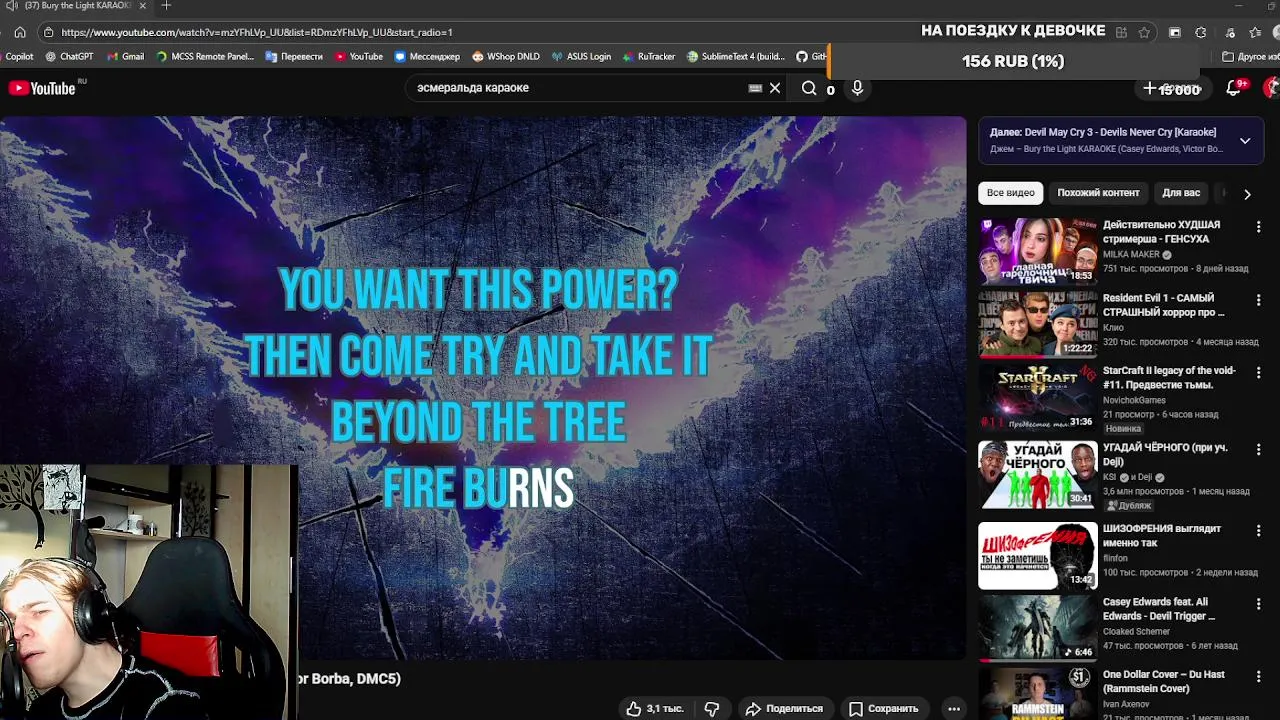The height and width of the screenshot is (720, 1280).
Task: Open on-screen keyboard in search box
Action: click(x=755, y=88)
